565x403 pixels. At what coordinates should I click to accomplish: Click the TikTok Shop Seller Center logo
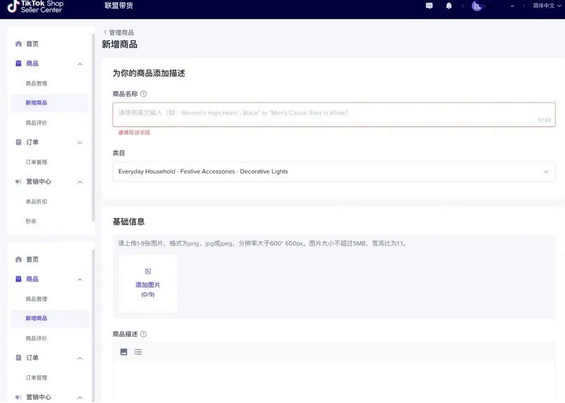tap(35, 6)
